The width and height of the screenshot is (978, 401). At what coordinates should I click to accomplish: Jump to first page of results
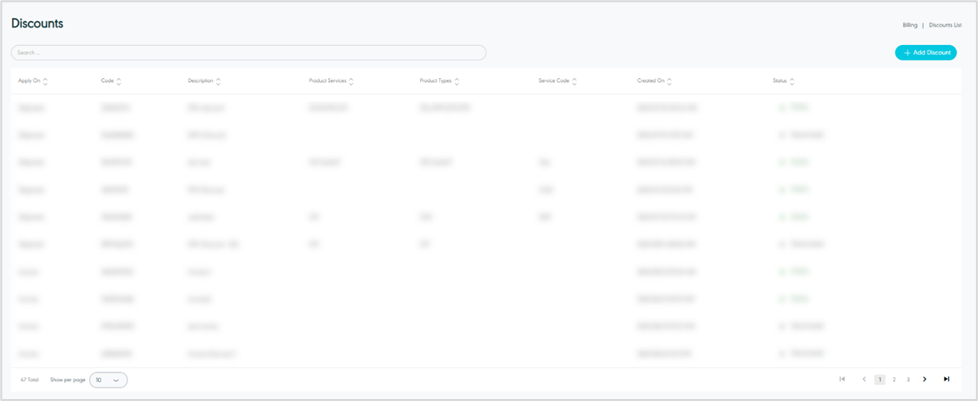coord(842,380)
